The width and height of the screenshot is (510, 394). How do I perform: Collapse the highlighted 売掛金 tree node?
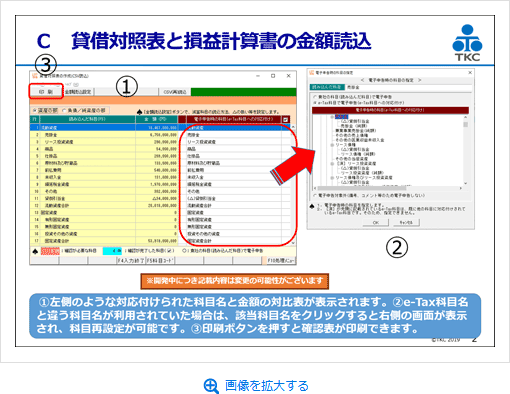(332, 117)
